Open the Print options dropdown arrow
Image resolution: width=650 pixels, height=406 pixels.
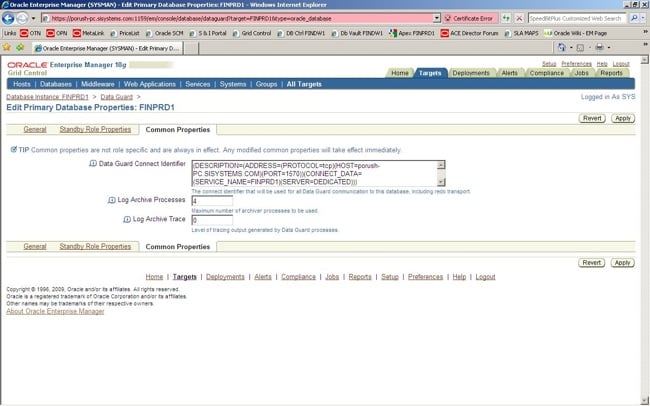609,48
